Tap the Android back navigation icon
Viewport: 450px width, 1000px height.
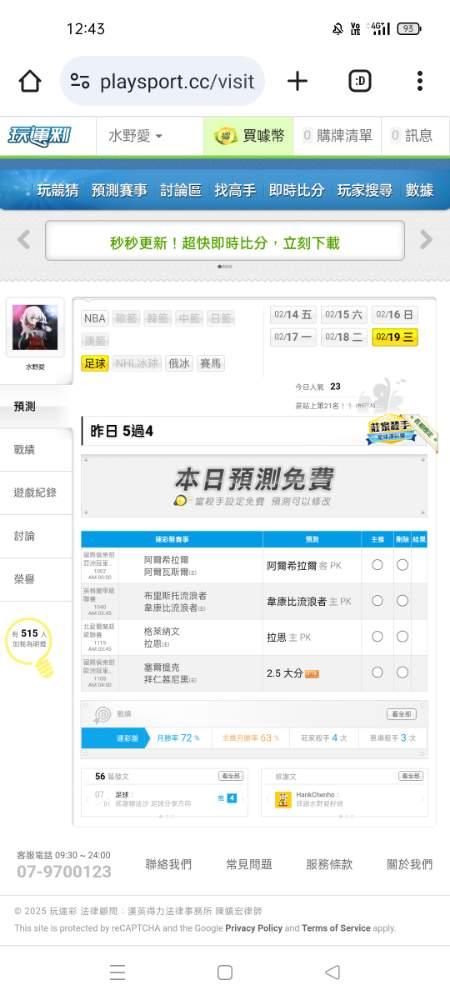click(332, 971)
